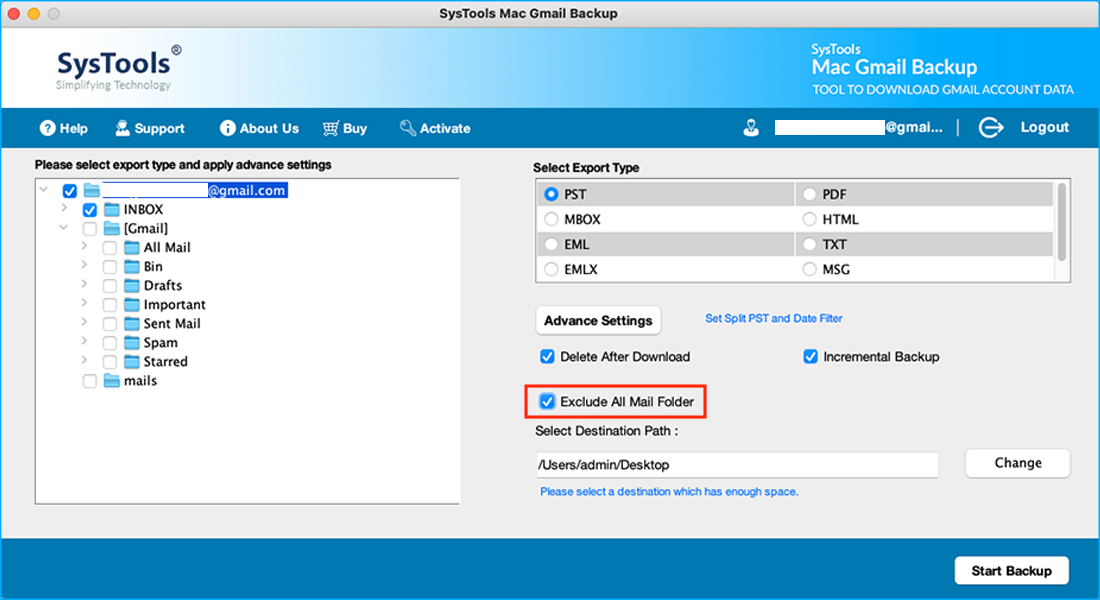Viewport: 1100px width, 600px height.
Task: Click the Starred folder icon
Action: coord(132,361)
